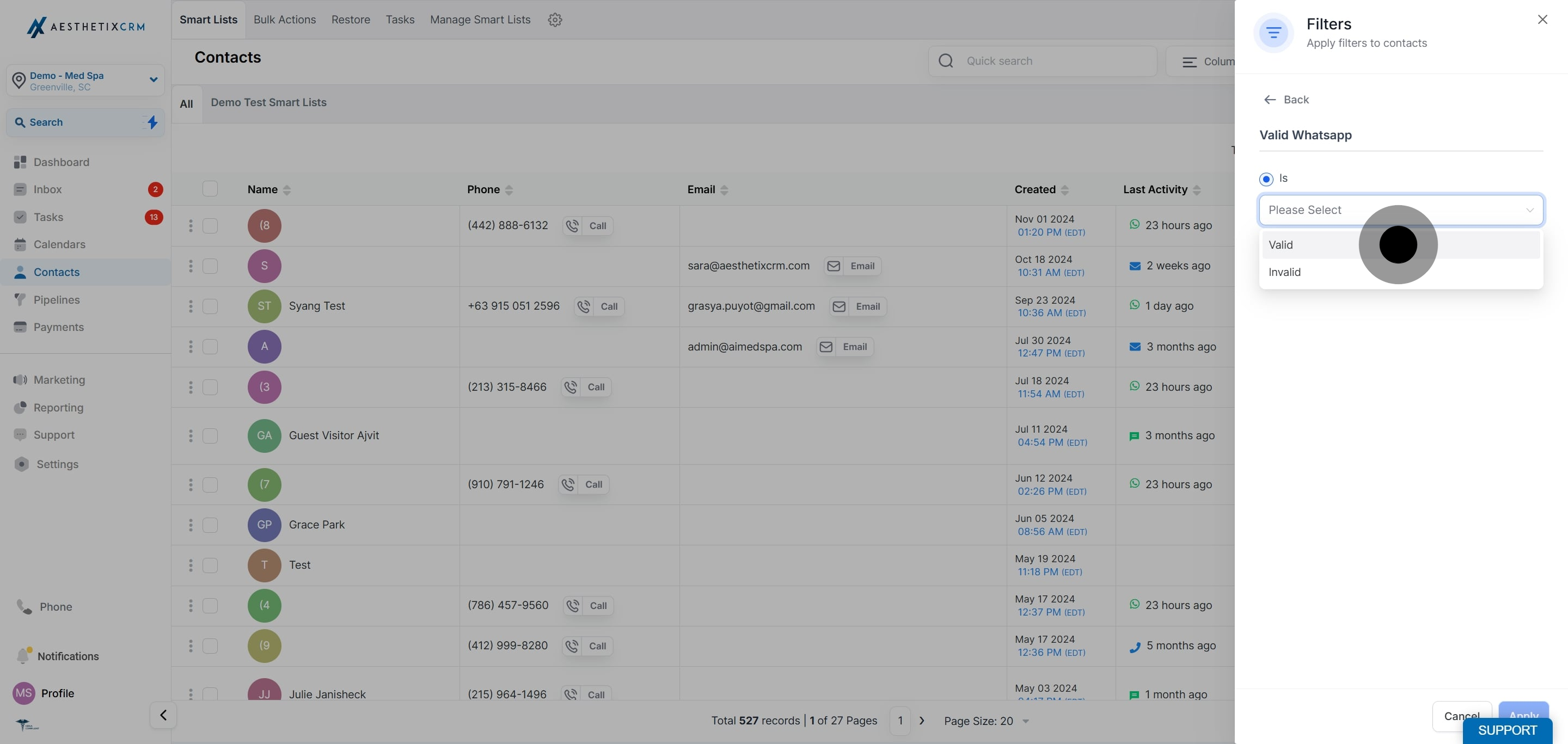The width and height of the screenshot is (1568, 744).
Task: Click the Call phone icon for (442) 888-6132
Action: coord(572,226)
